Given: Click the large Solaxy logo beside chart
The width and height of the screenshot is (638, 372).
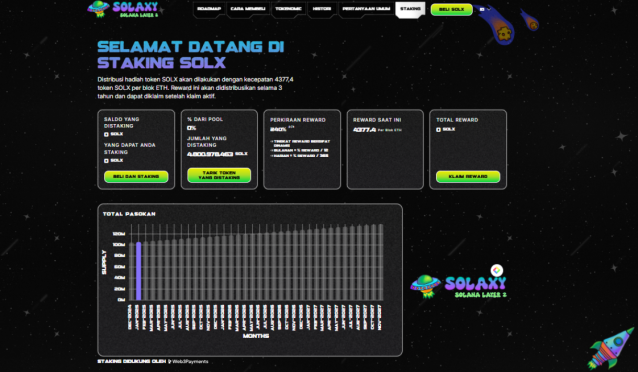Looking at the screenshot, I should click(x=459, y=286).
